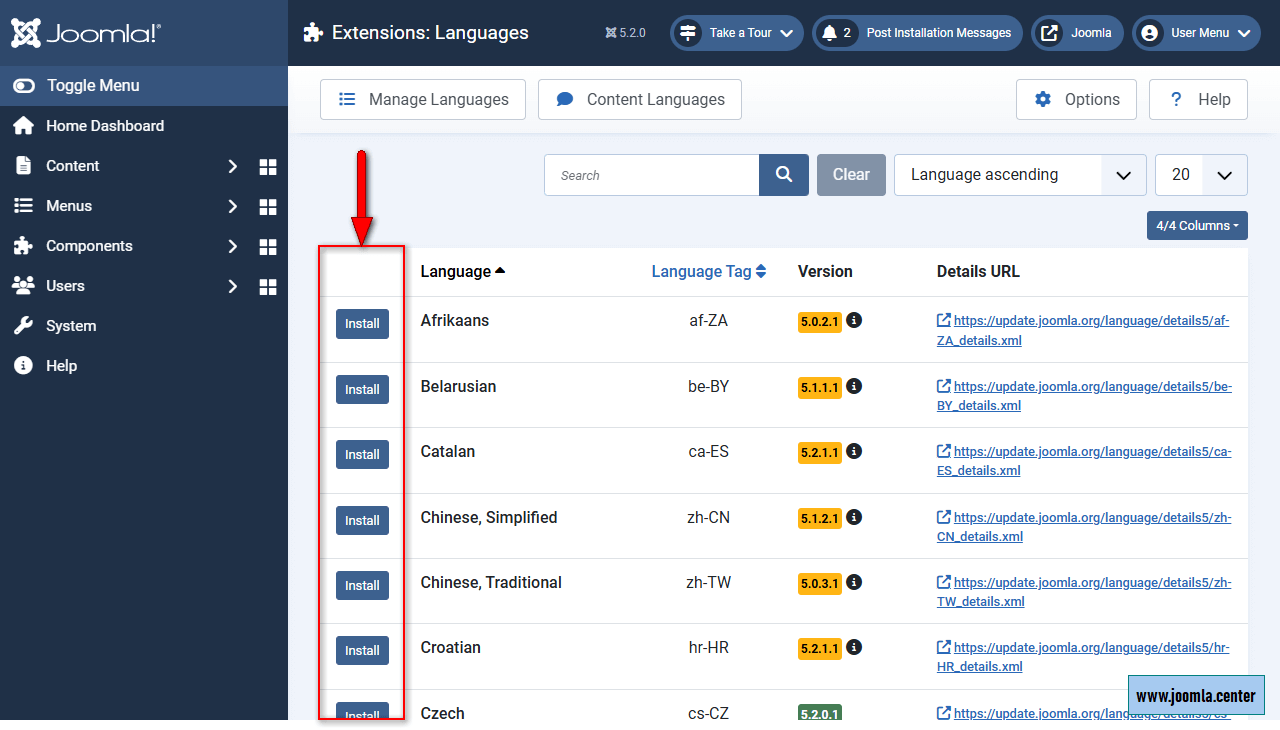
Task: Click info icon beside Chinese Traditional version
Action: point(854,582)
